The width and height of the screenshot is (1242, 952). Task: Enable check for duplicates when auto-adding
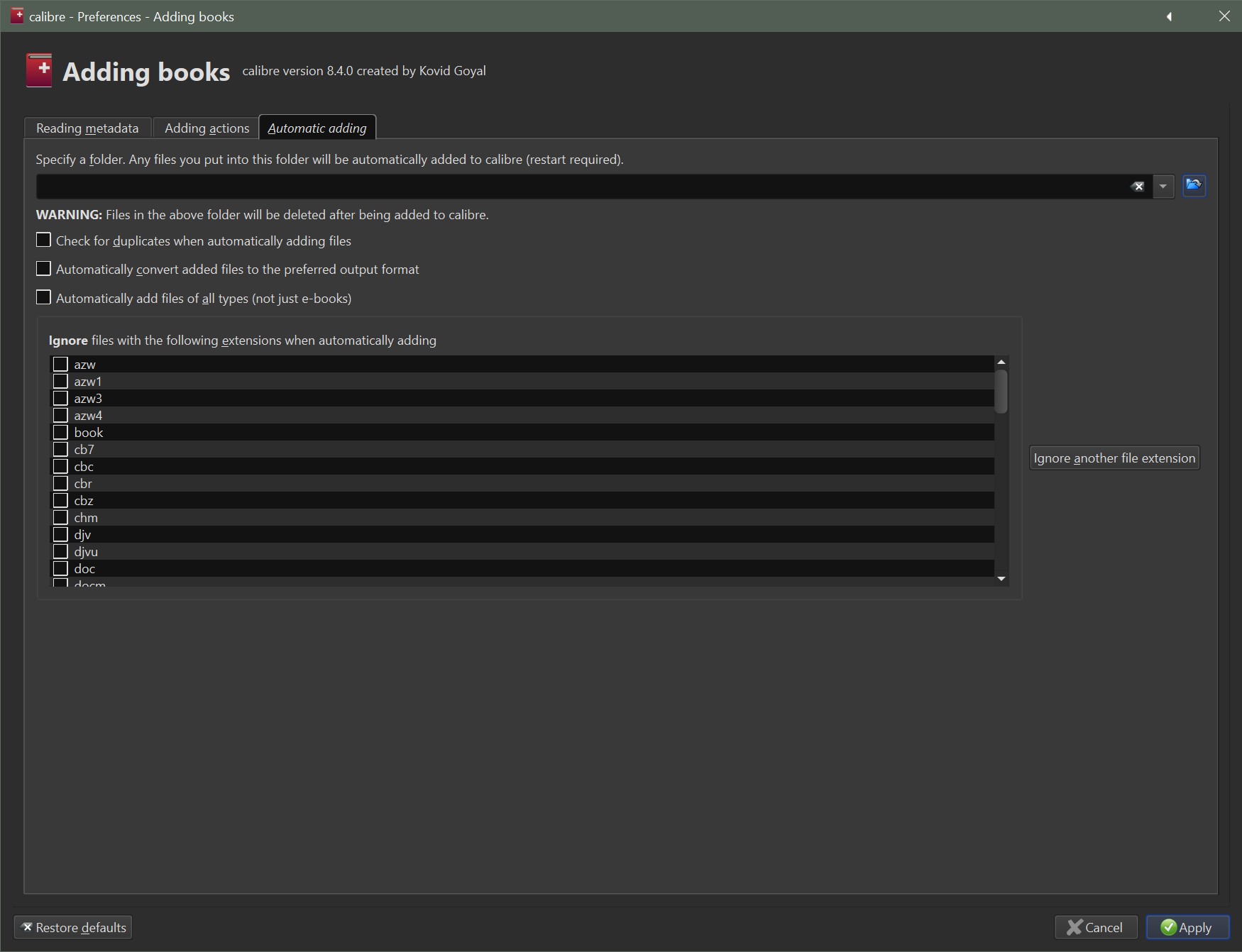(x=44, y=240)
